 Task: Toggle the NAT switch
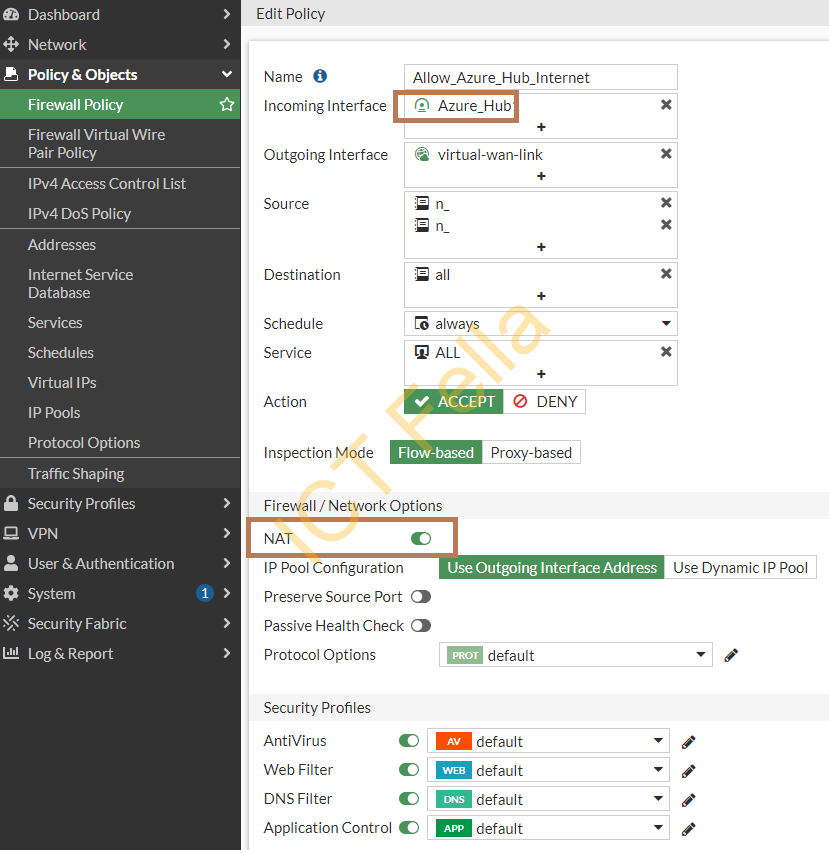click(x=421, y=539)
